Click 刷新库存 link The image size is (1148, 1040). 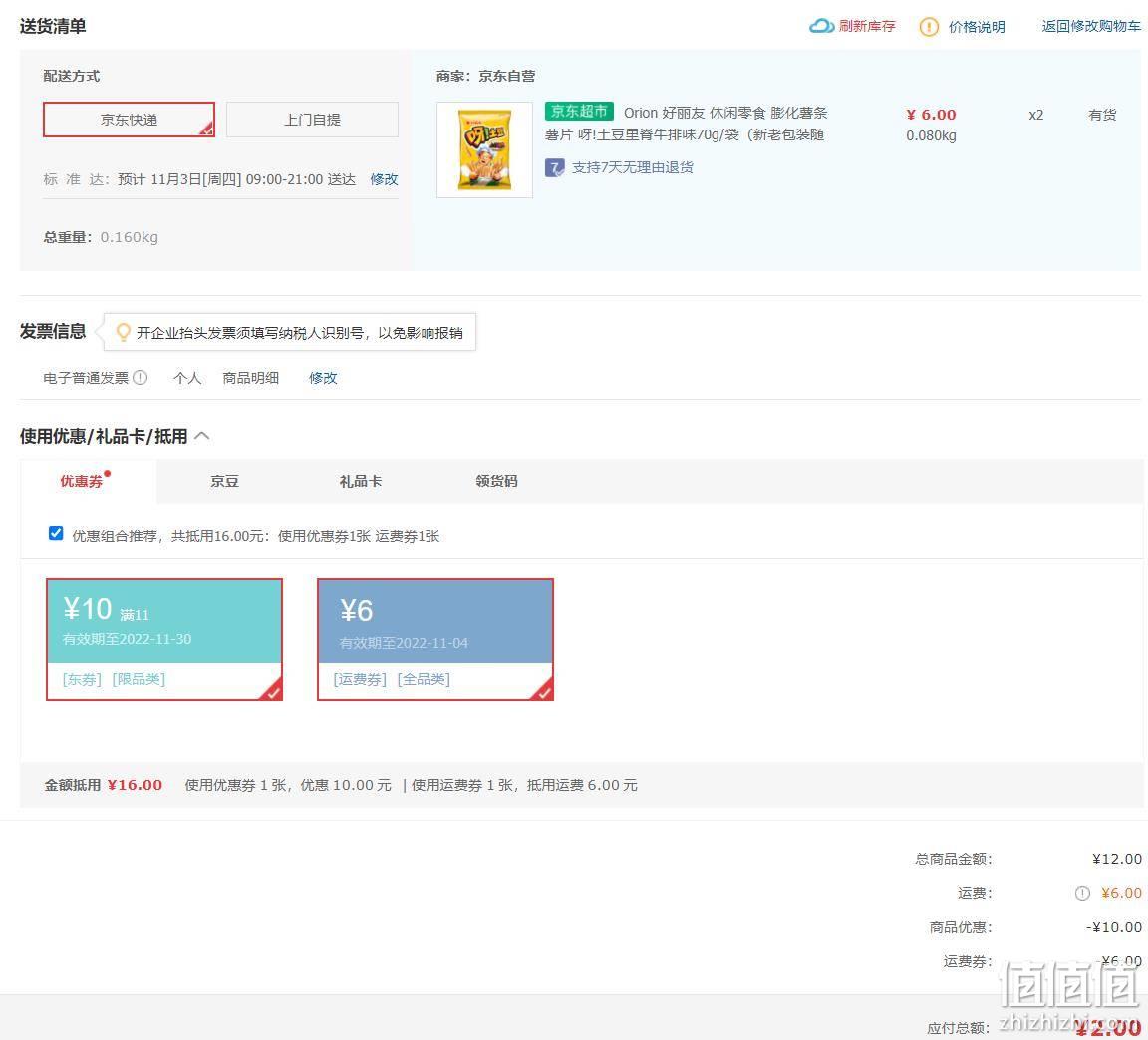(x=867, y=26)
